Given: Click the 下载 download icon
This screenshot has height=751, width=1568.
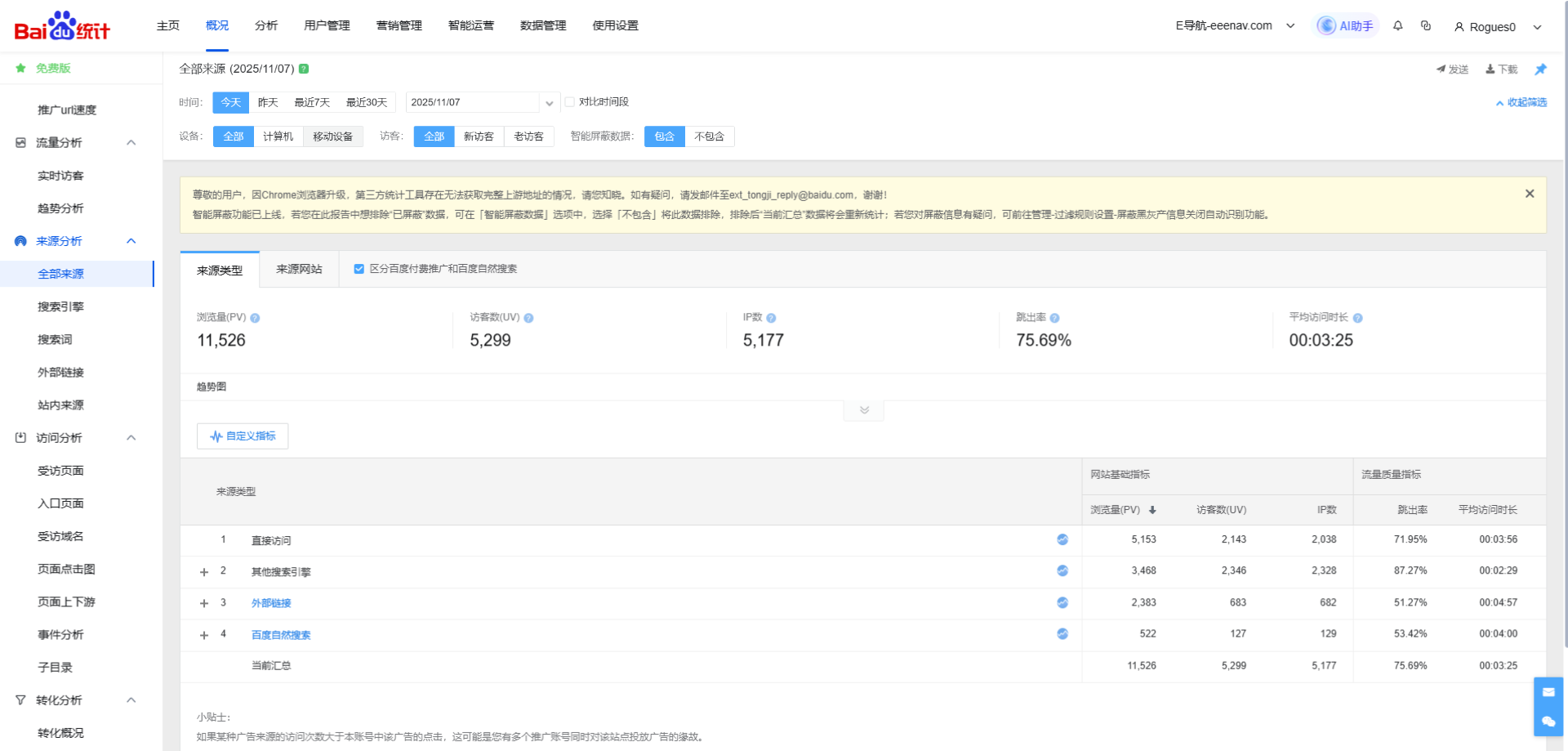Looking at the screenshot, I should pyautogui.click(x=1490, y=69).
